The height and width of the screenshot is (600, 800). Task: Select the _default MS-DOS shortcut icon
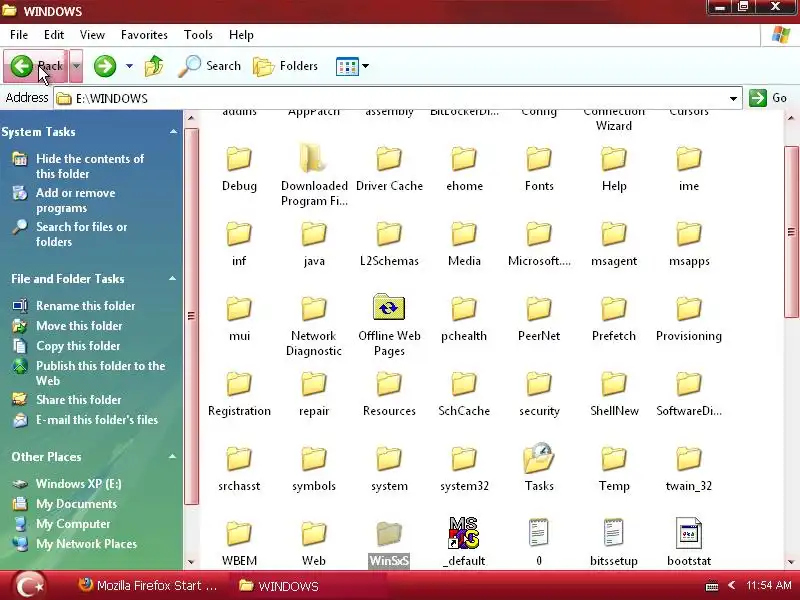464,533
